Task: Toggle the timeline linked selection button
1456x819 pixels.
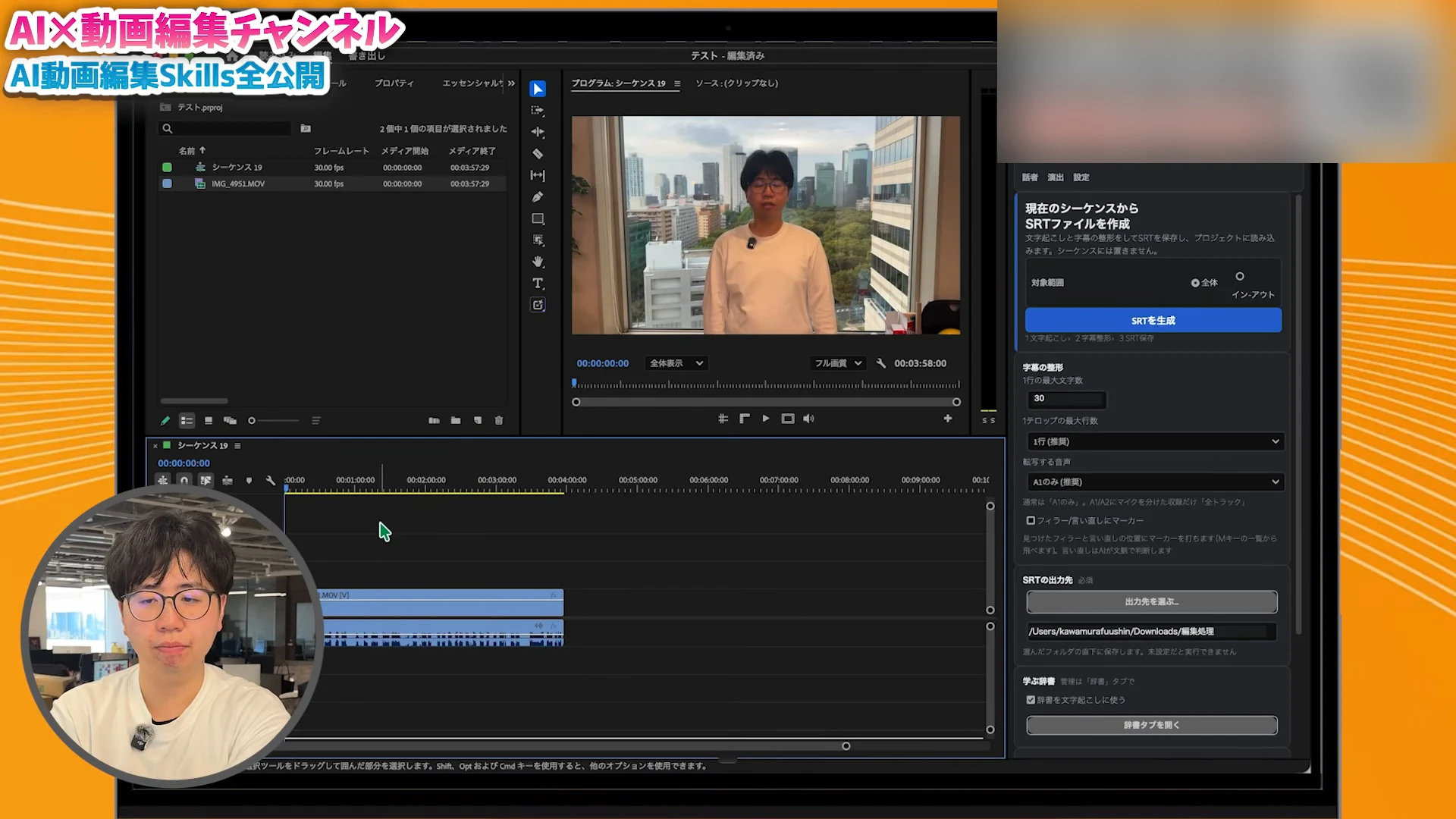Action: 206,481
